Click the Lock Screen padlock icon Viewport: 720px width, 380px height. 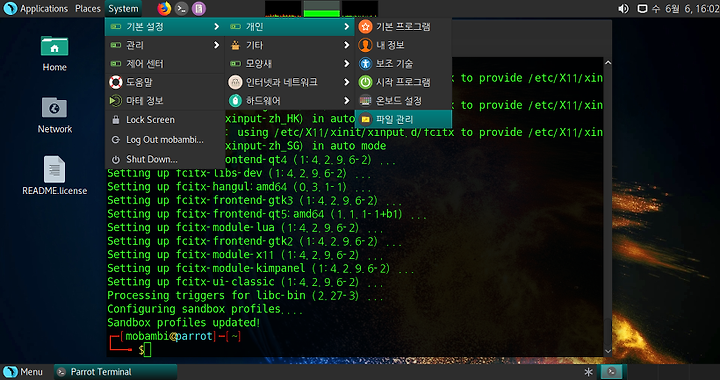116,120
